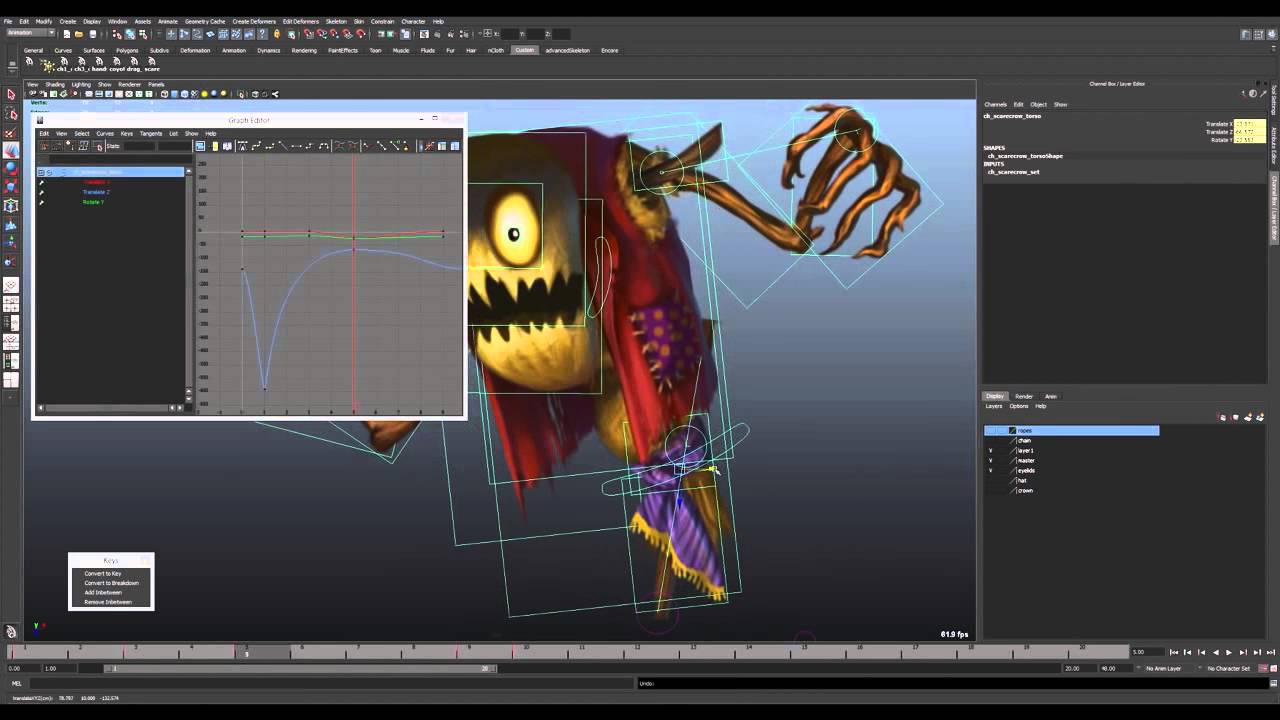Select the Translate Z curve in outliner
This screenshot has width=1280, height=720.
(x=96, y=192)
